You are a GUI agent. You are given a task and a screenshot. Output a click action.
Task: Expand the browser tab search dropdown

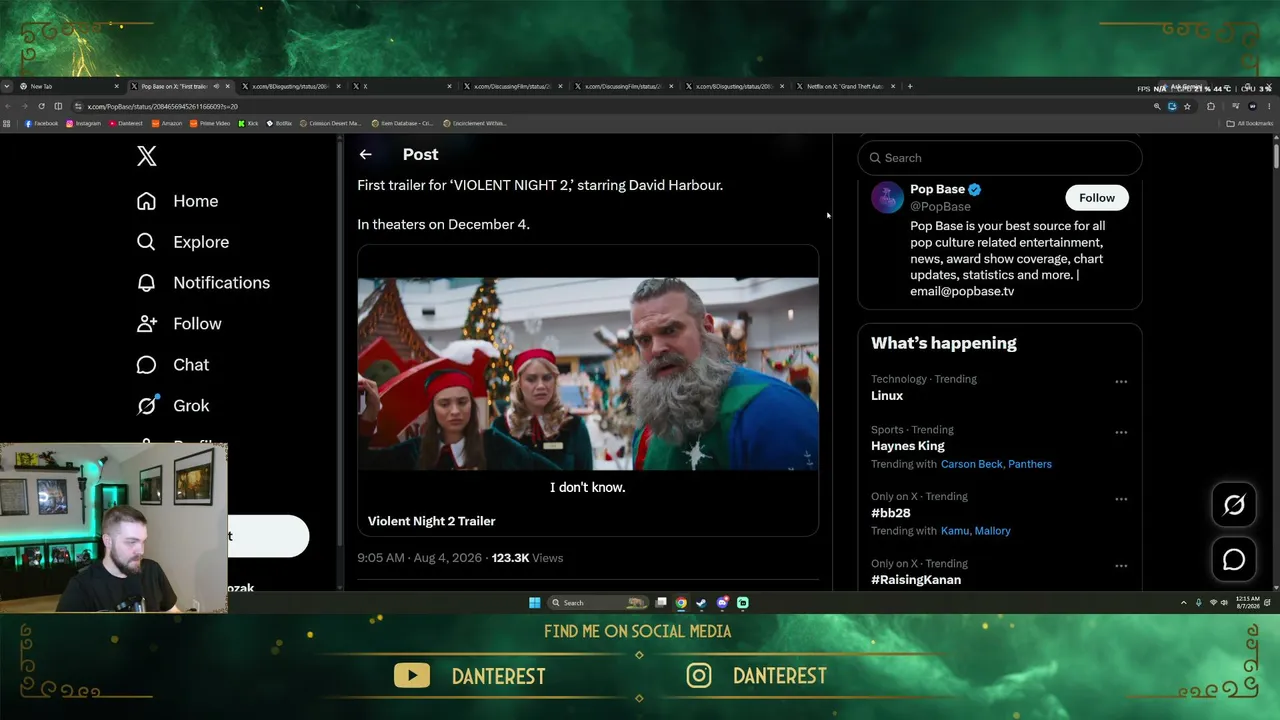tap(7, 86)
